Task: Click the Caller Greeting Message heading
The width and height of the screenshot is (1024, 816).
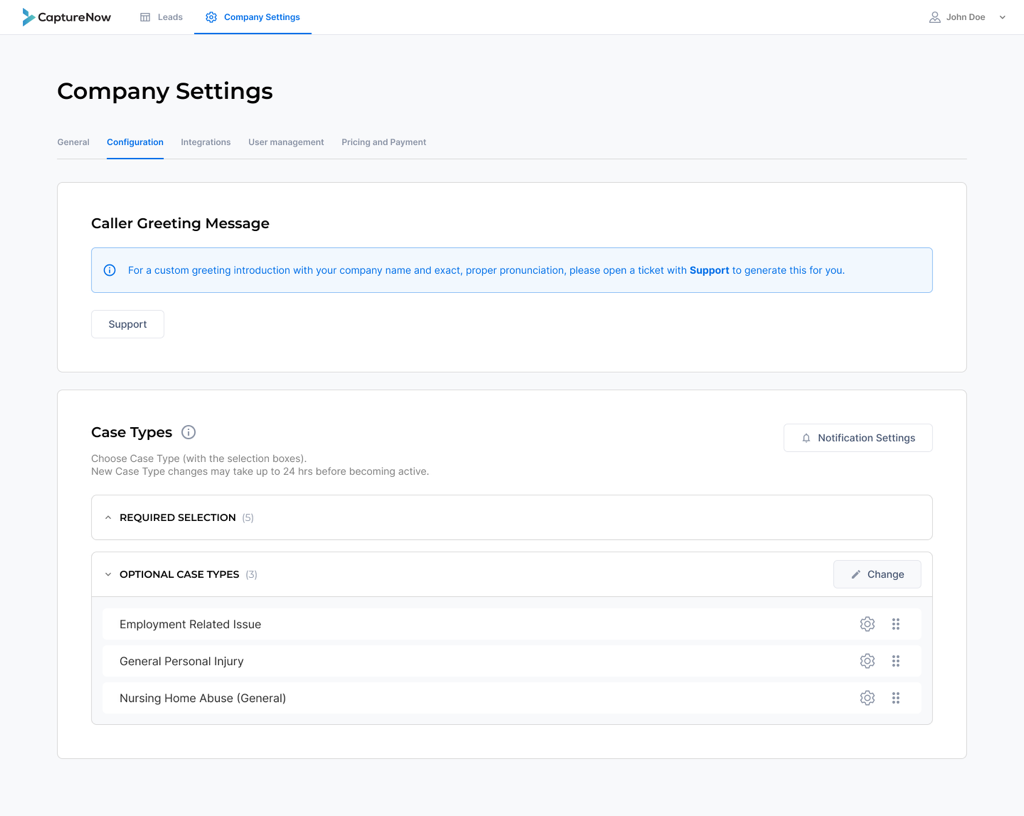Action: pyautogui.click(x=180, y=223)
